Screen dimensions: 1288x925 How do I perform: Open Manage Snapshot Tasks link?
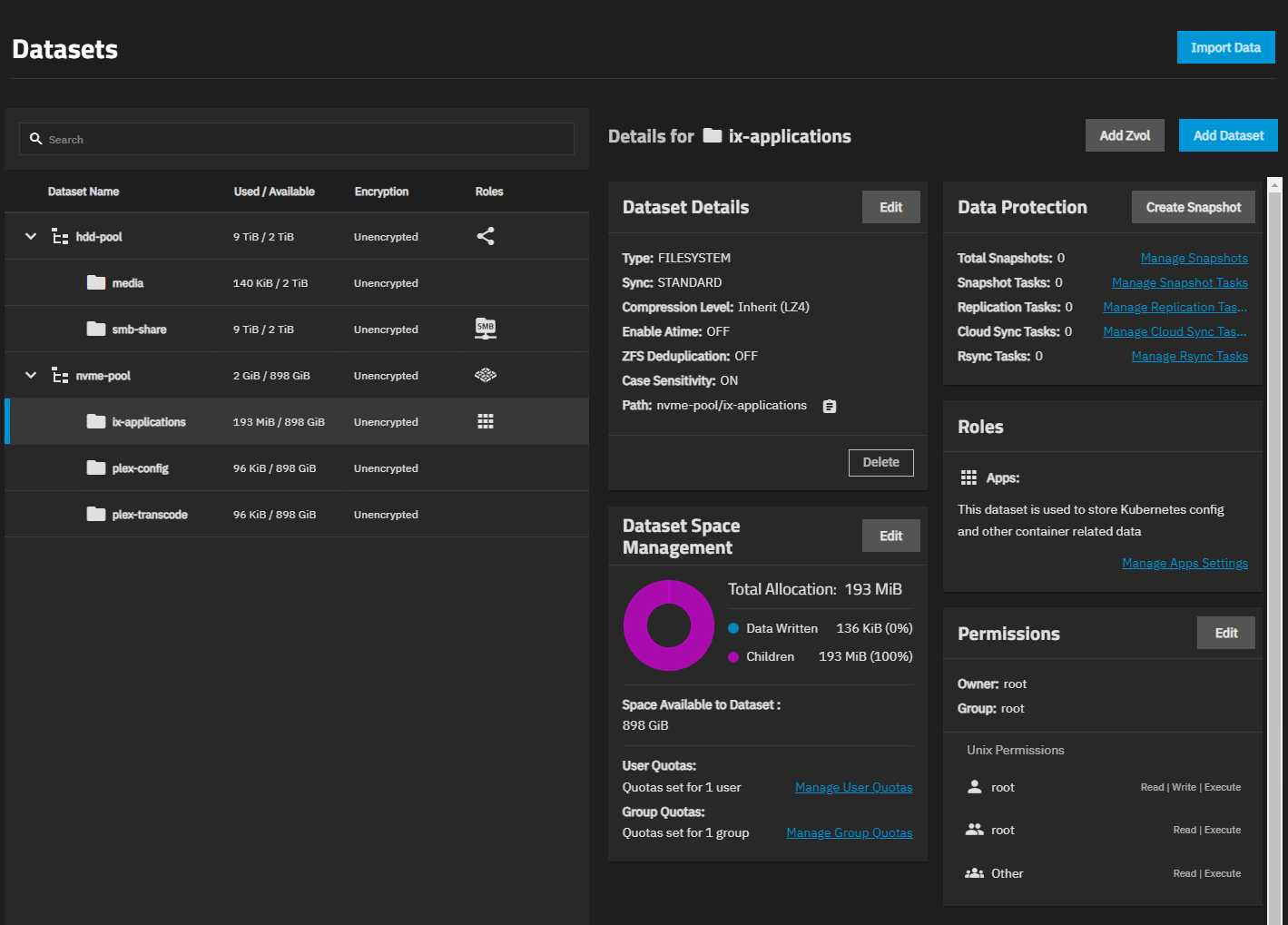point(1179,282)
